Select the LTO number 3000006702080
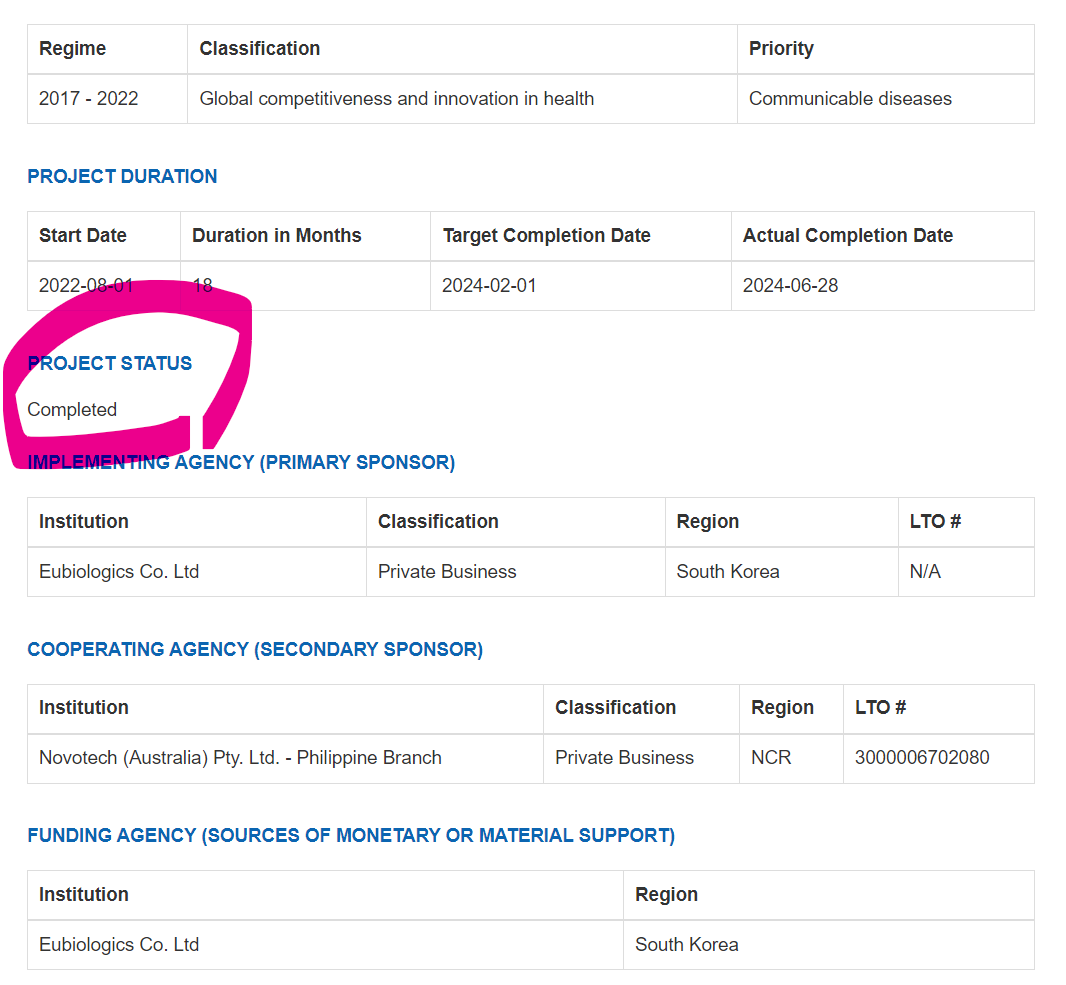Viewport: 1066px width, 985px height. pyautogui.click(x=922, y=757)
